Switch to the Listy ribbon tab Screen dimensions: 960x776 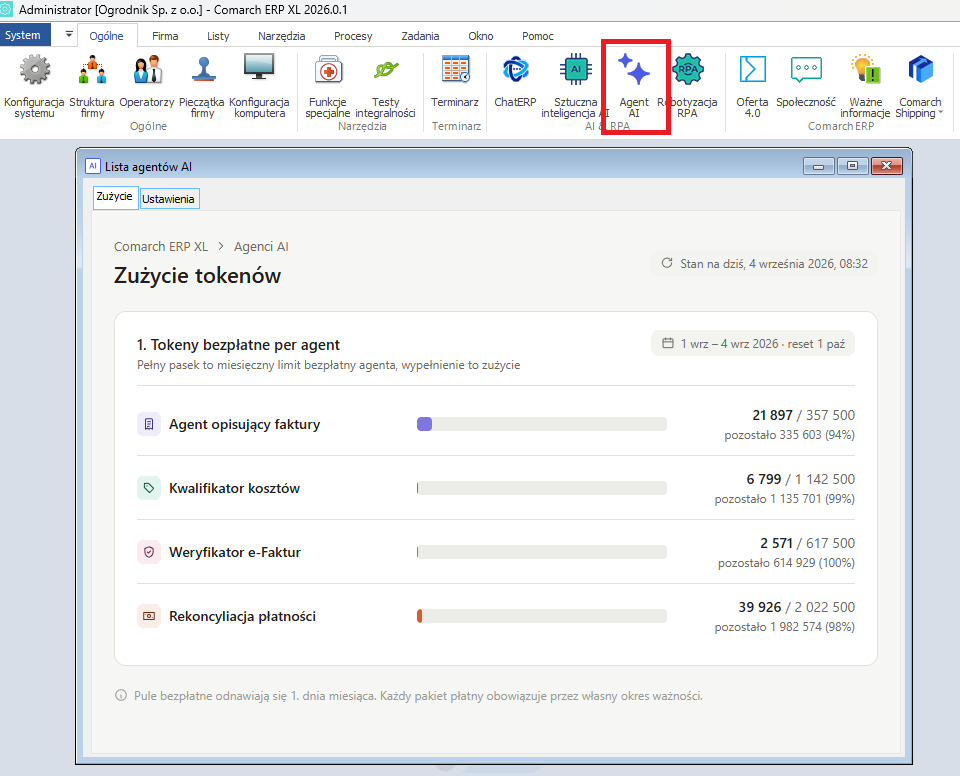(218, 36)
